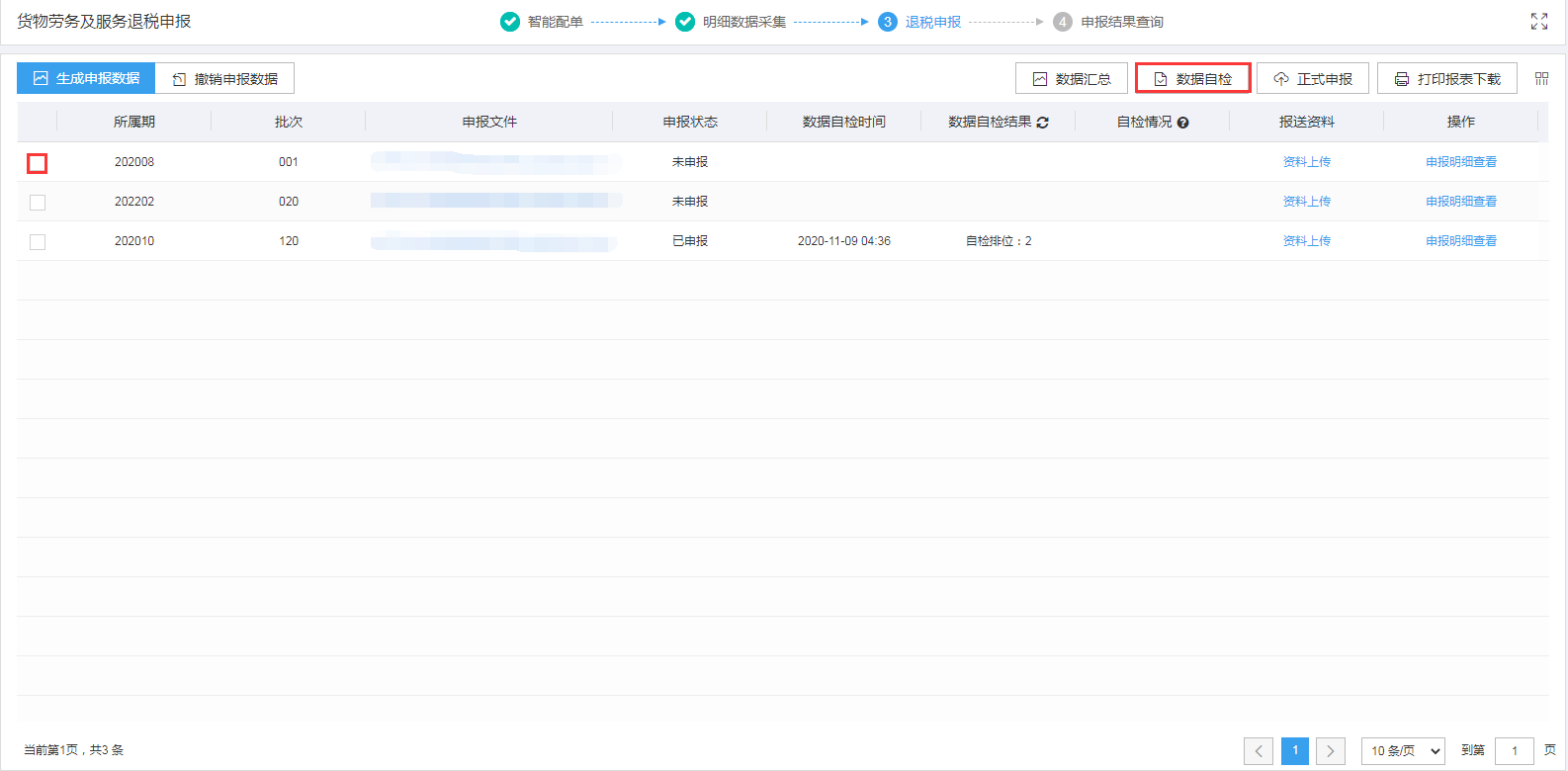Click step 4 circle icon for 申报结果查询
The image size is (1568, 771).
[1063, 22]
